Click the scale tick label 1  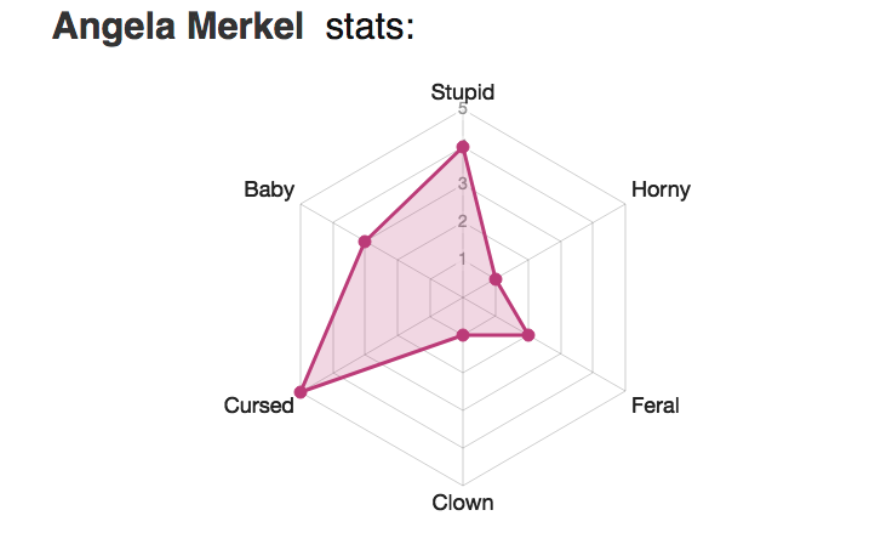(463, 259)
